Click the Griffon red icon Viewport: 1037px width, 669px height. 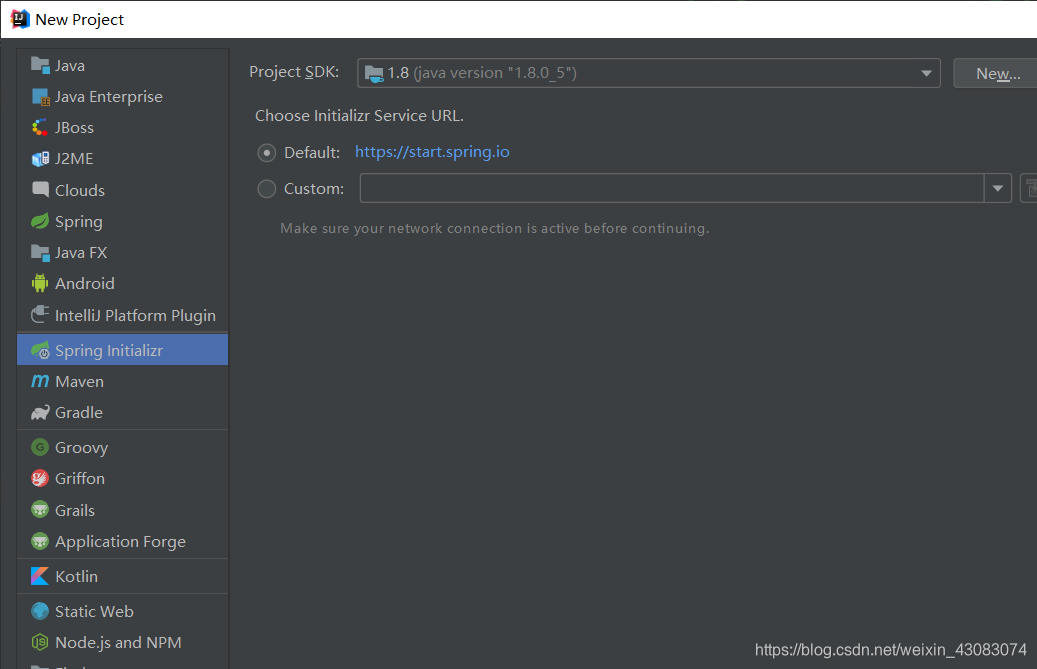point(40,478)
